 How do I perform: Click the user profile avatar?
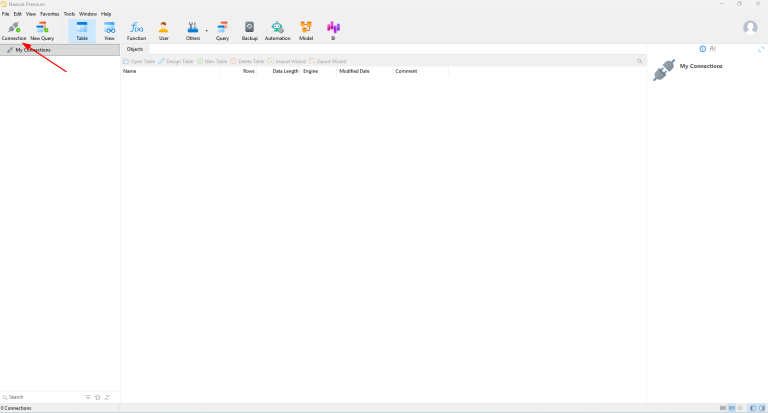(x=750, y=28)
